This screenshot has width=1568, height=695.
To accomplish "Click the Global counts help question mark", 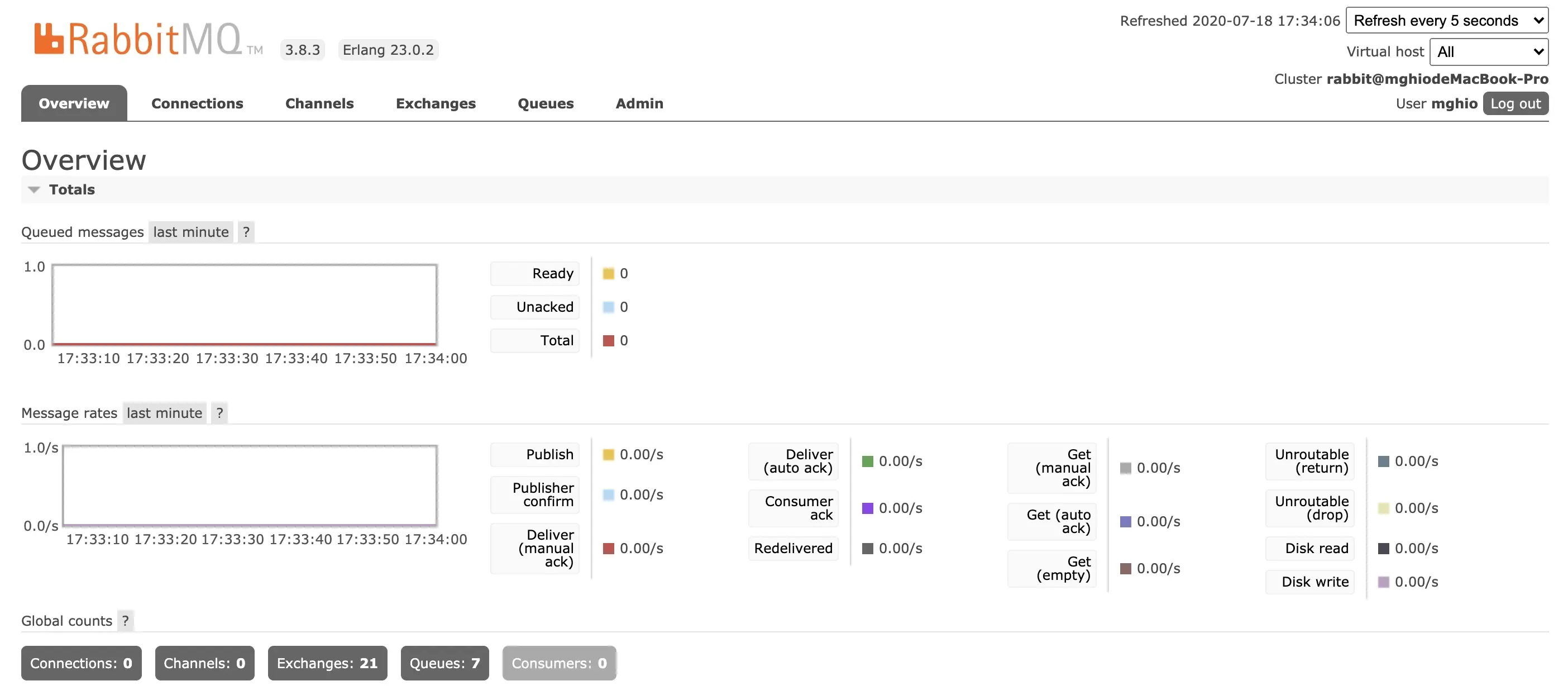I will (126, 621).
